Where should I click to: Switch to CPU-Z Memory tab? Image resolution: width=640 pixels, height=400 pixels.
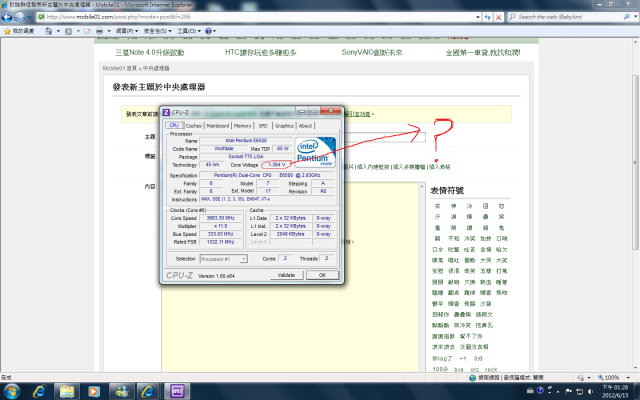pos(242,126)
